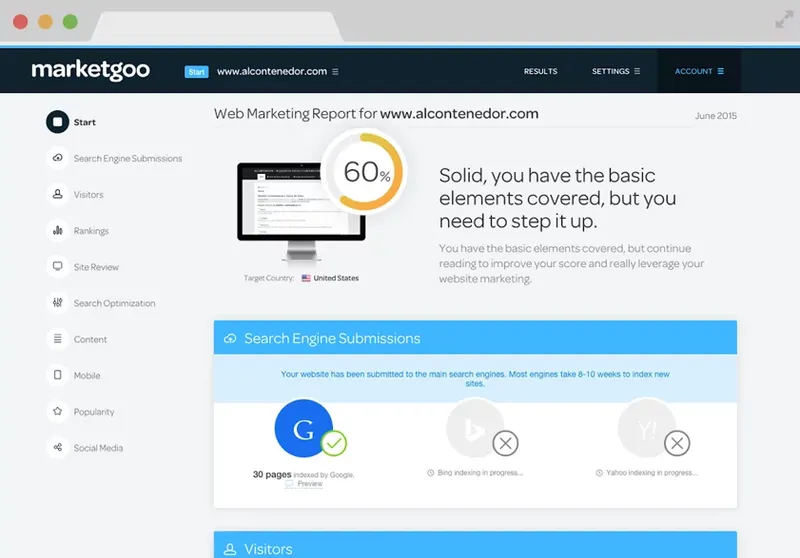Image resolution: width=800 pixels, height=558 pixels.
Task: Click the Start sidebar icon
Action: 58,122
